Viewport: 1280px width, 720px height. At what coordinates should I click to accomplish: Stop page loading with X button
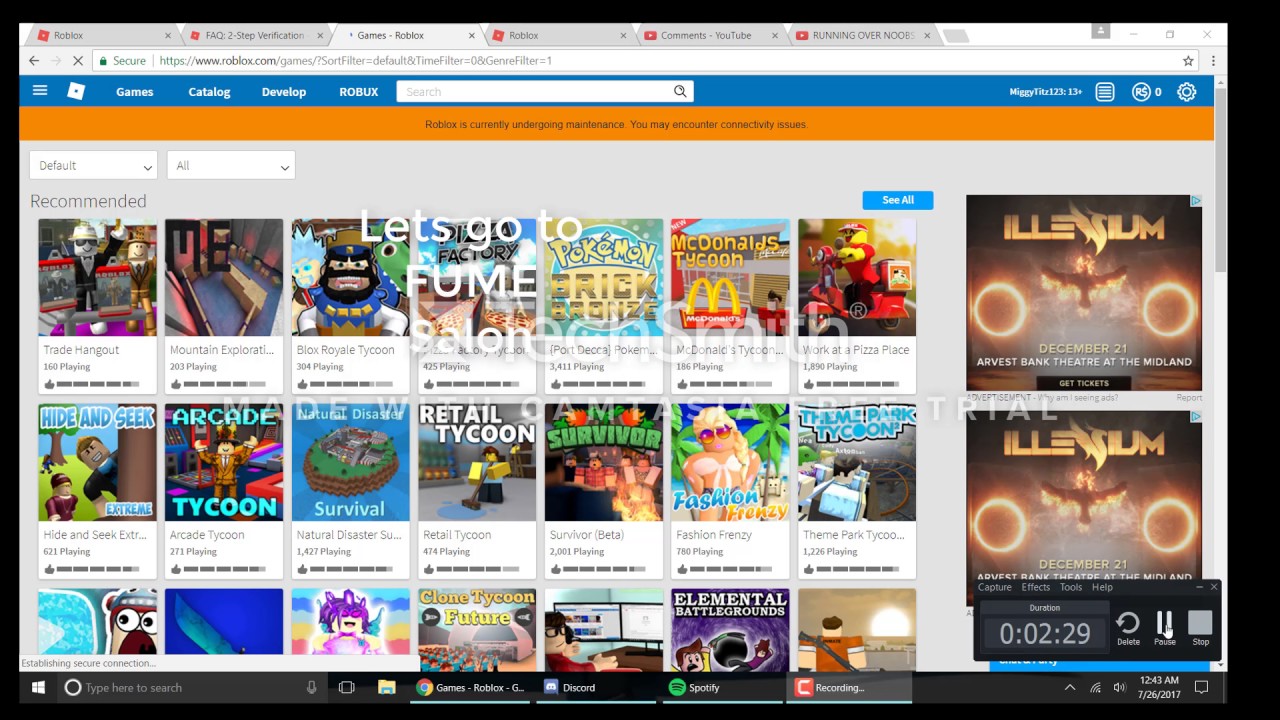coord(77,61)
